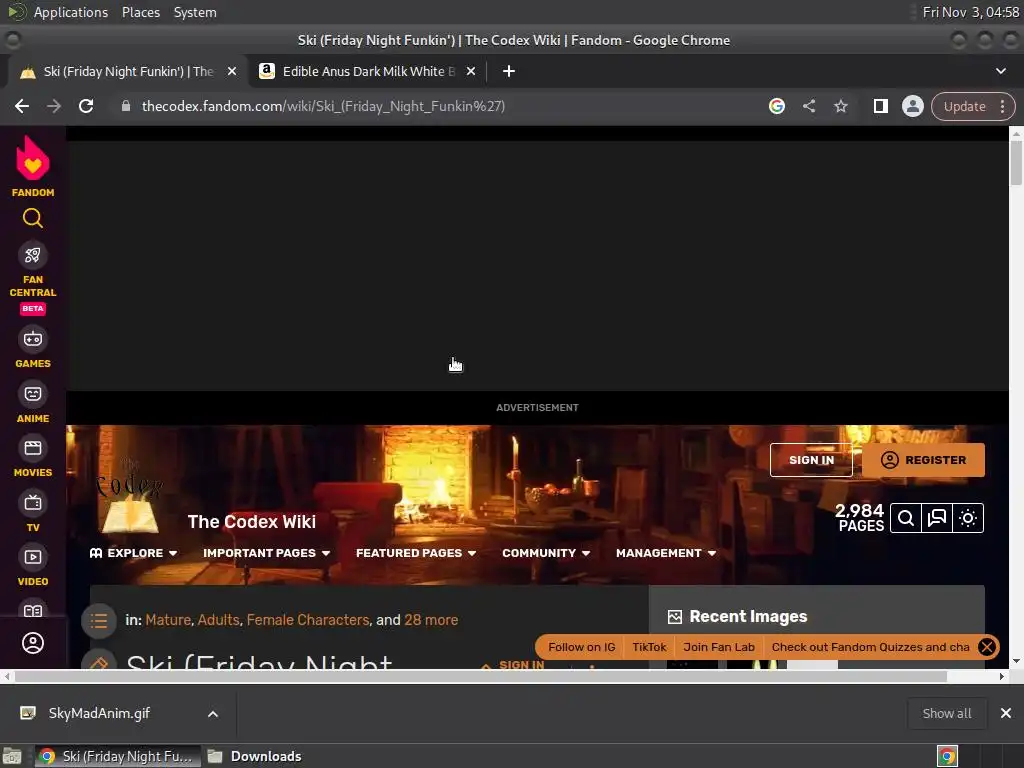Reload the page

pyautogui.click(x=86, y=106)
